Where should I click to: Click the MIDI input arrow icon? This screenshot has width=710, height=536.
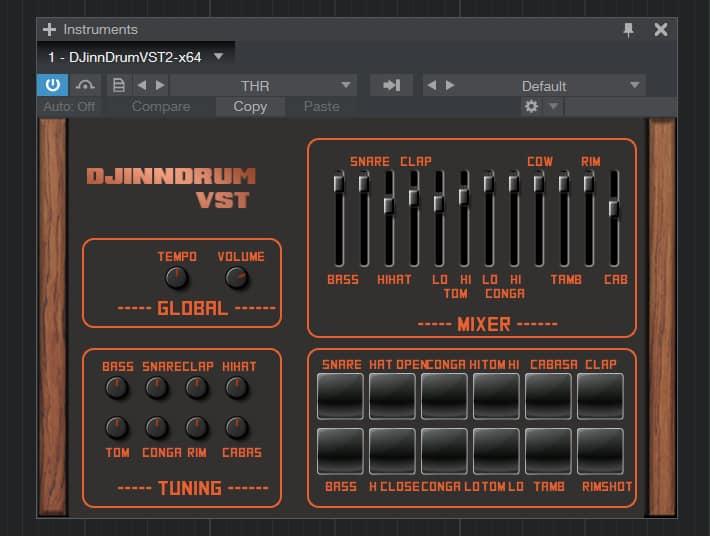coord(391,85)
